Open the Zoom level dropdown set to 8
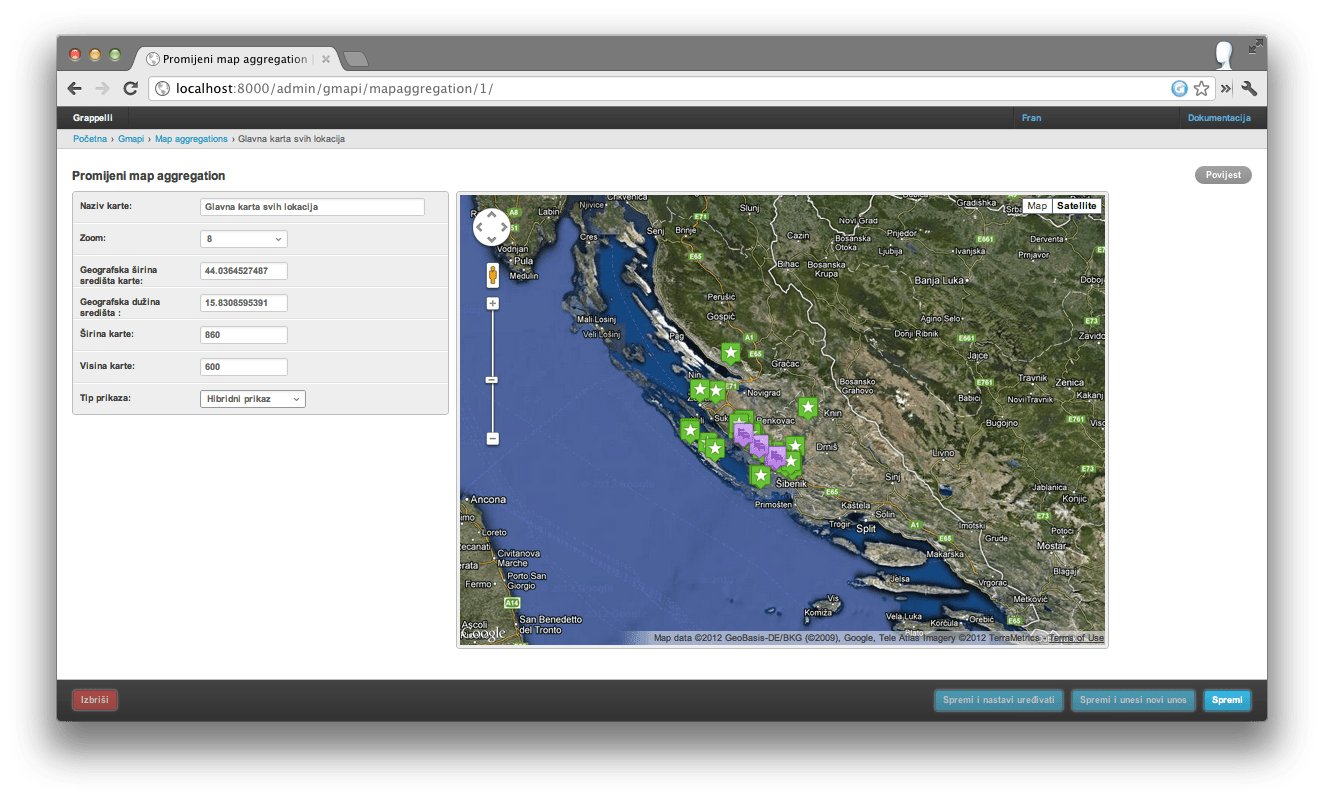This screenshot has width=1324, height=800. (243, 238)
